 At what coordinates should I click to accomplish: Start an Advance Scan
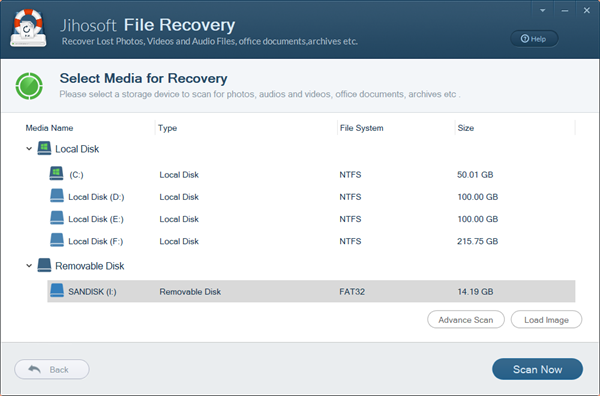tap(466, 319)
